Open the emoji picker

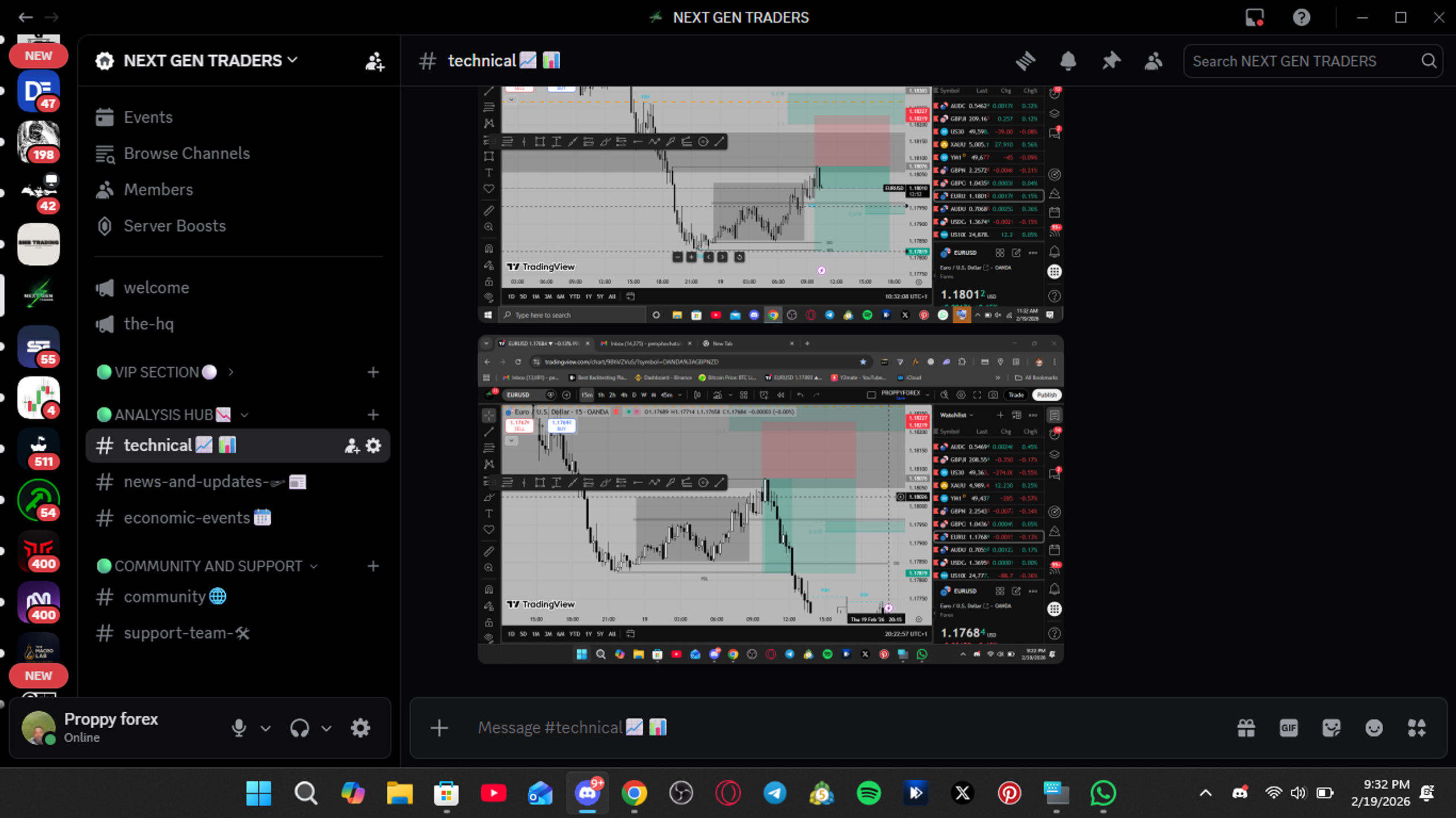(1374, 728)
